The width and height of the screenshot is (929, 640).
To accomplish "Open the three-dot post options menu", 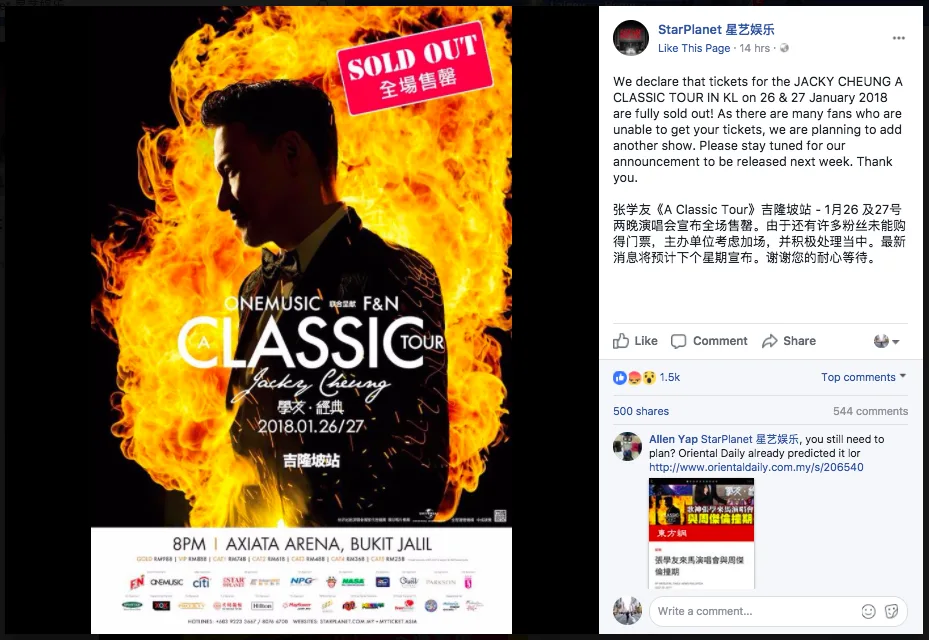I will pyautogui.click(x=898, y=38).
